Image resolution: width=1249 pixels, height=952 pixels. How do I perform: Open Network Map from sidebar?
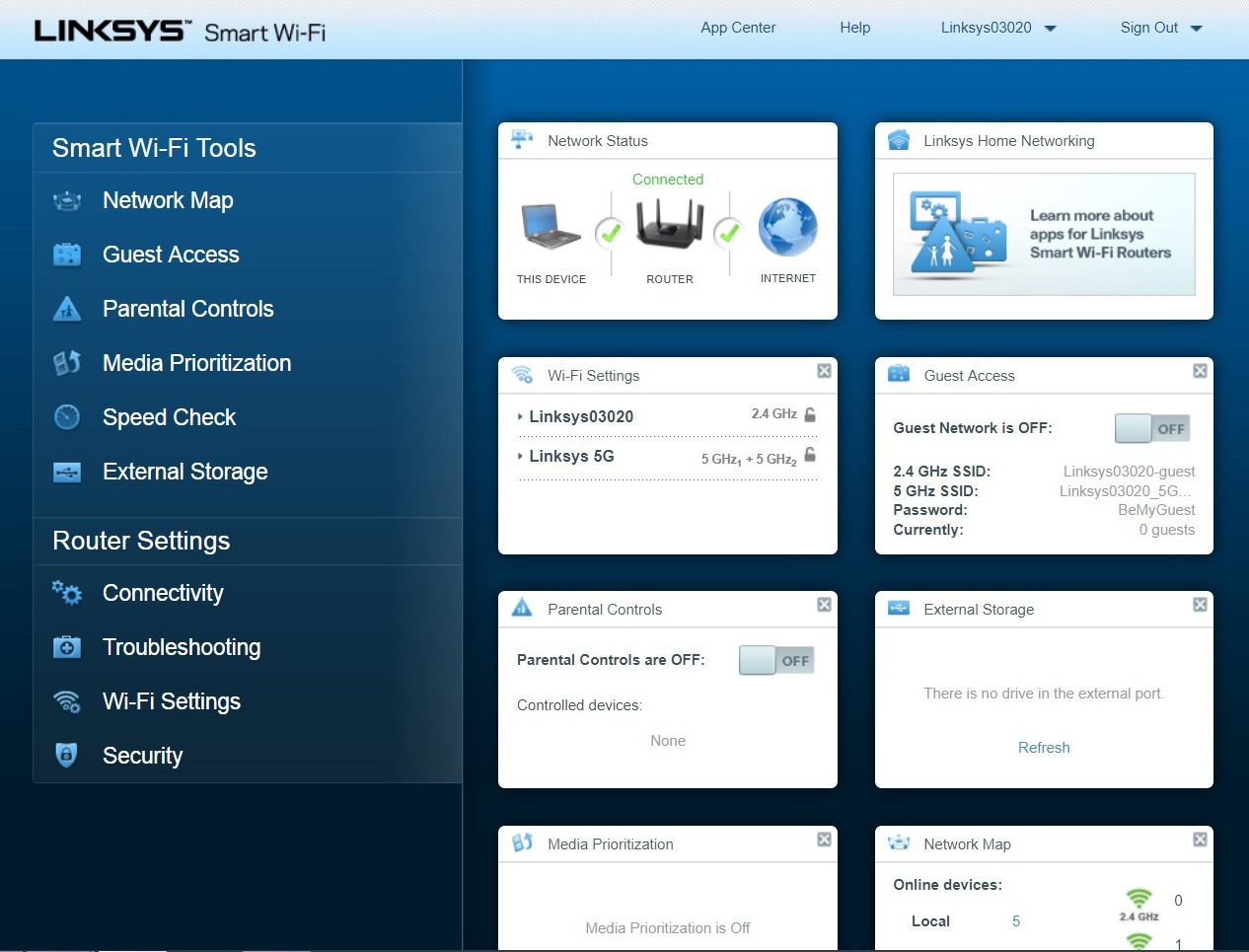(x=168, y=200)
